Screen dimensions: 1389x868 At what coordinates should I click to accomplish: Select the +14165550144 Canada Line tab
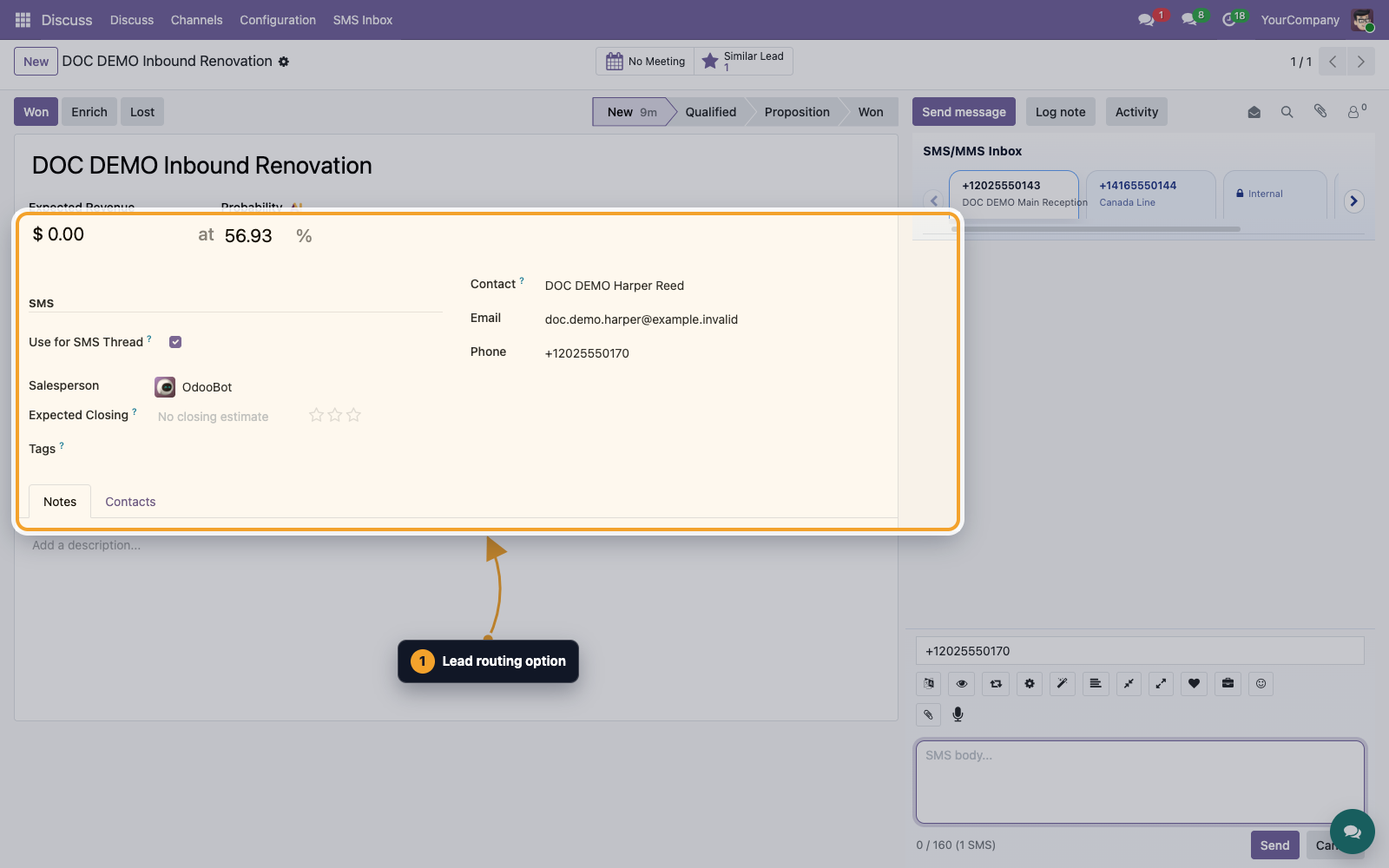(1150, 194)
